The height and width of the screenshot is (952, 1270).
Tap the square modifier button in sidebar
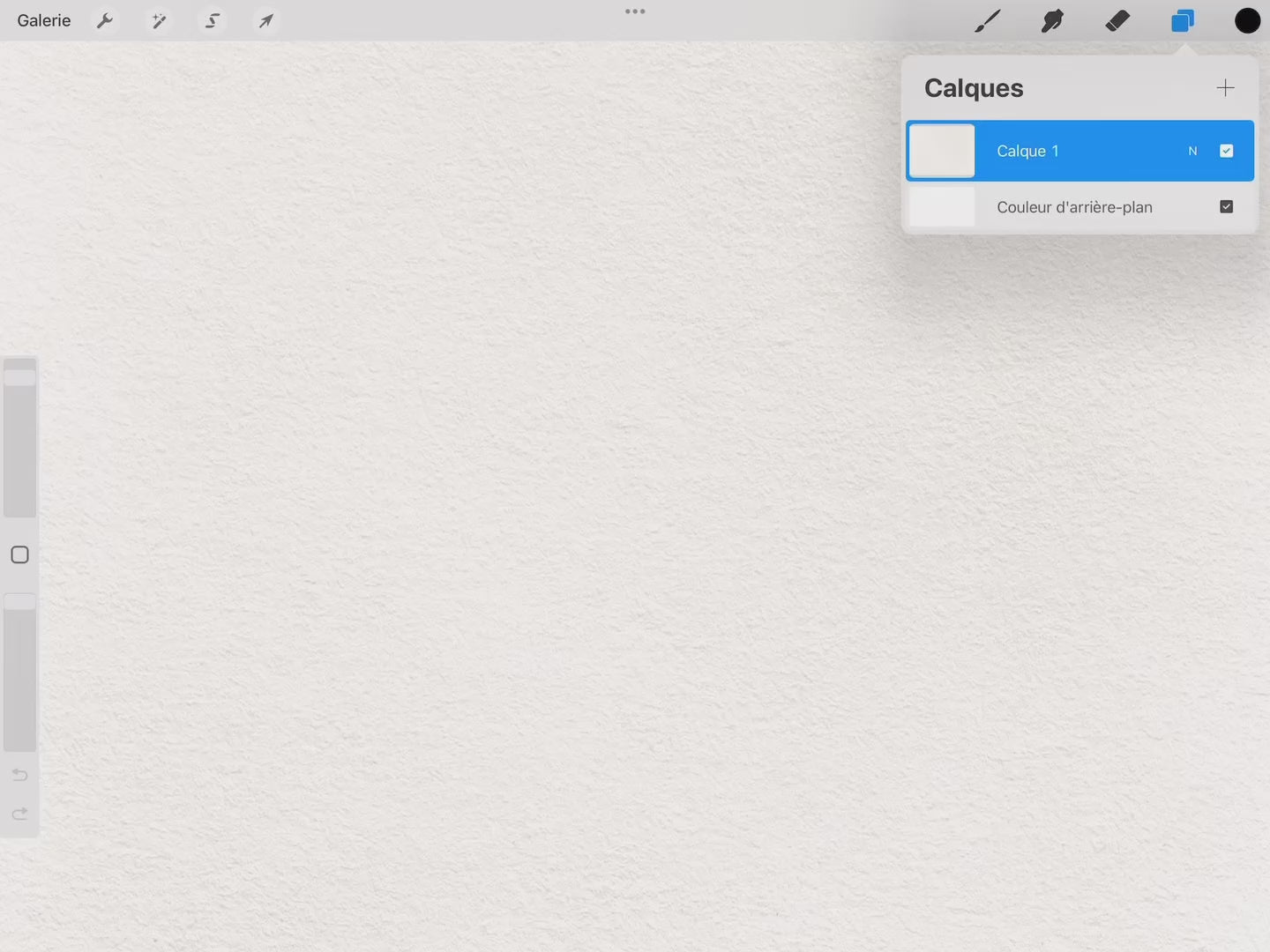(x=19, y=554)
